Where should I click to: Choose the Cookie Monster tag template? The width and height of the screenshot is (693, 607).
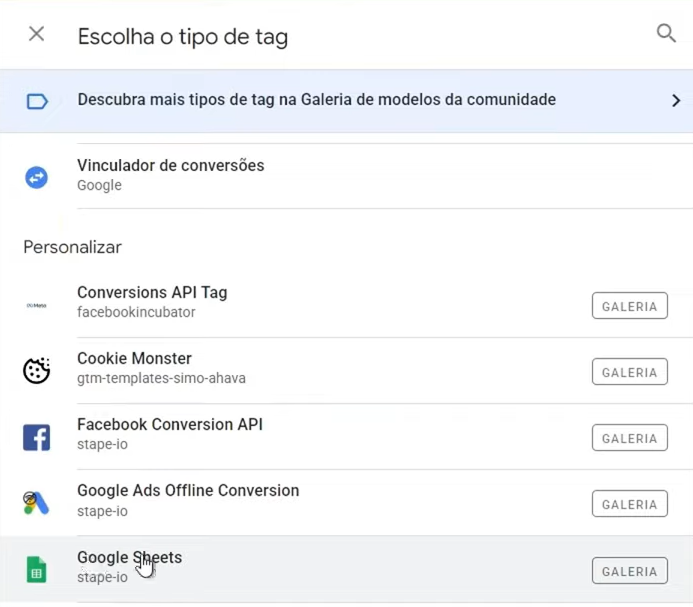click(134, 359)
